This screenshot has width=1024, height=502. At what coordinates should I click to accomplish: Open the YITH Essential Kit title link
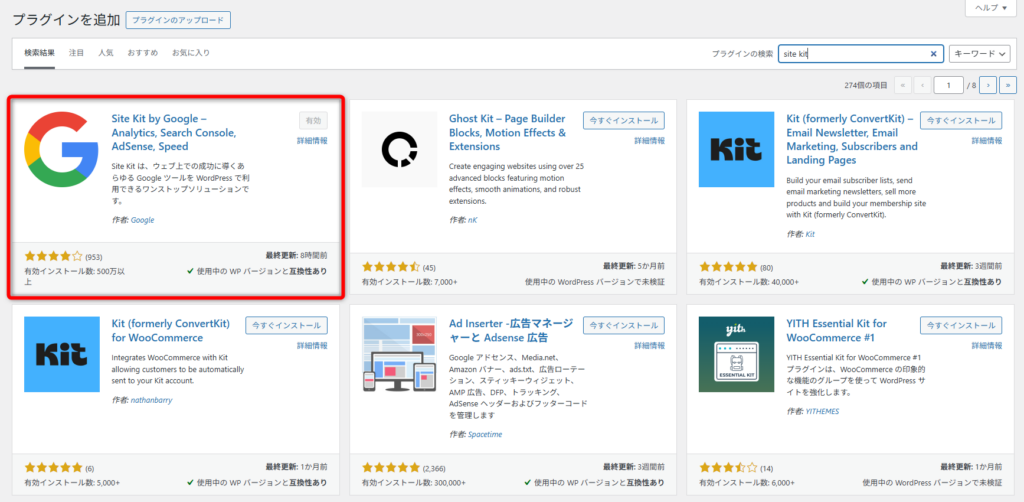(x=837, y=331)
